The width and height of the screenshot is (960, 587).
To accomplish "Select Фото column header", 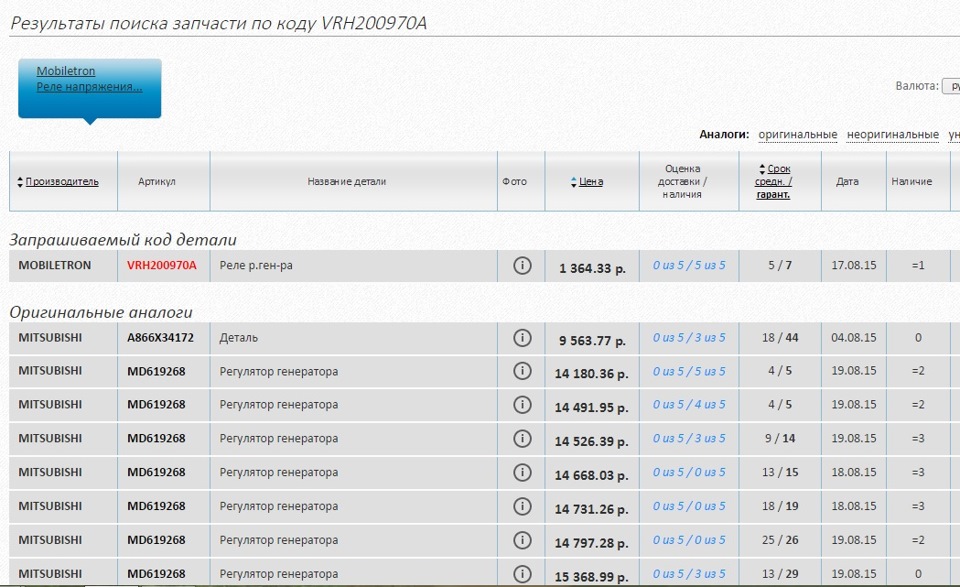I will 514,182.
